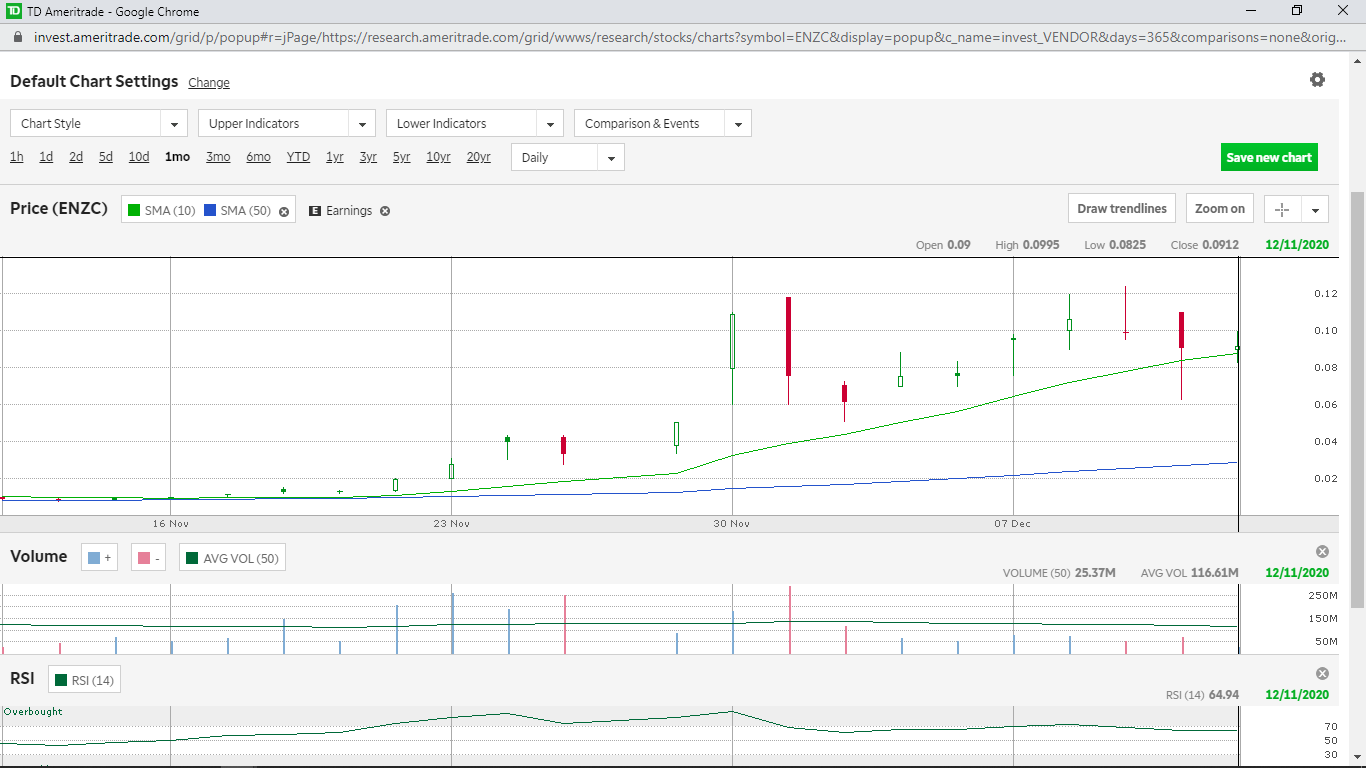This screenshot has height=768, width=1366.
Task: Click the RSI (14) 64.94 readout
Action: 1203,695
